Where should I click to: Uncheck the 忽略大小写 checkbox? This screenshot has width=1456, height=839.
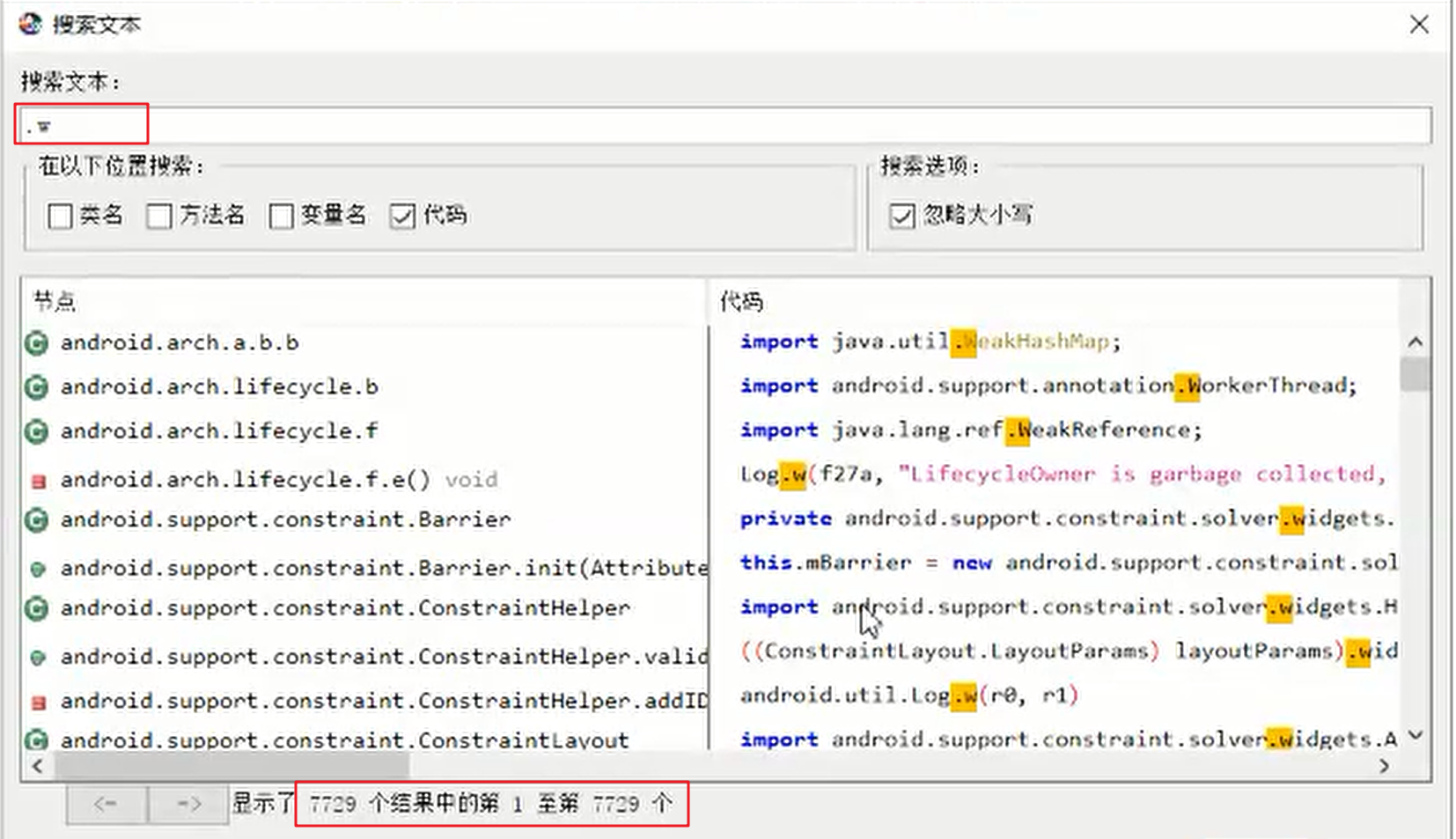[x=902, y=216]
